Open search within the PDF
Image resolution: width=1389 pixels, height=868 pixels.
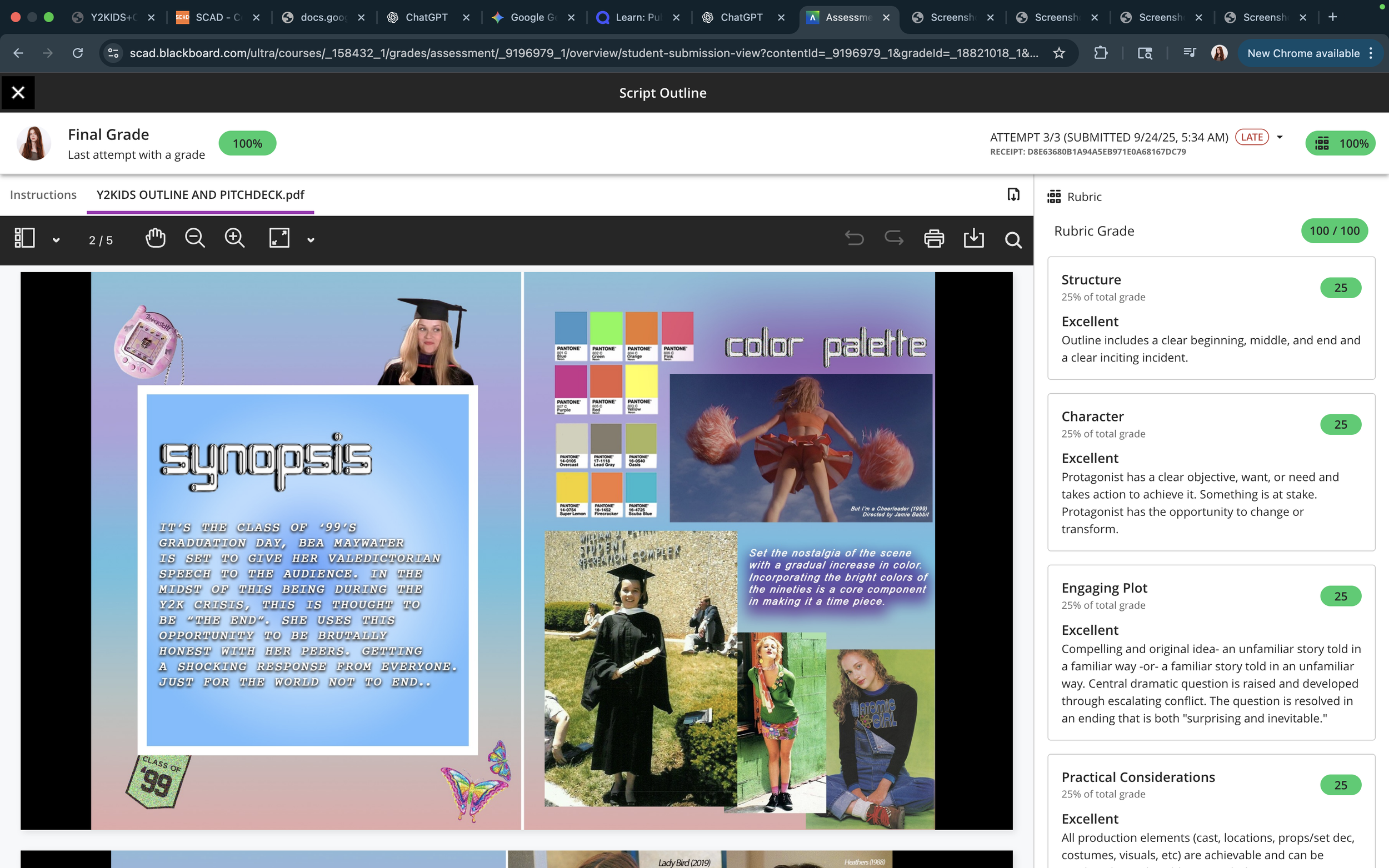click(1012, 240)
